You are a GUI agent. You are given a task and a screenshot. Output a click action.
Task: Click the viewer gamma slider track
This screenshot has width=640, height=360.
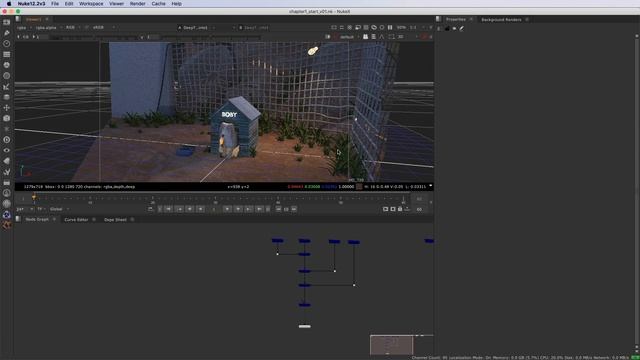tap(211, 37)
